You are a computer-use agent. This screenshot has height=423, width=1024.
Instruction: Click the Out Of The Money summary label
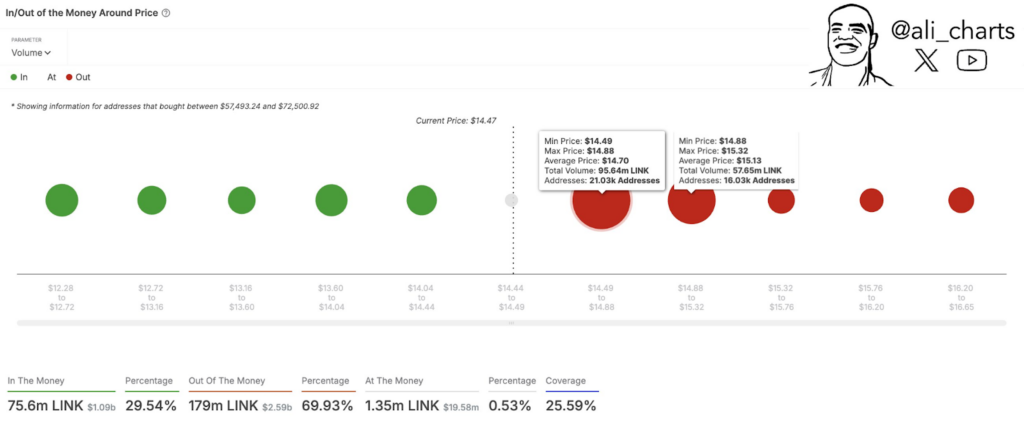pos(226,381)
